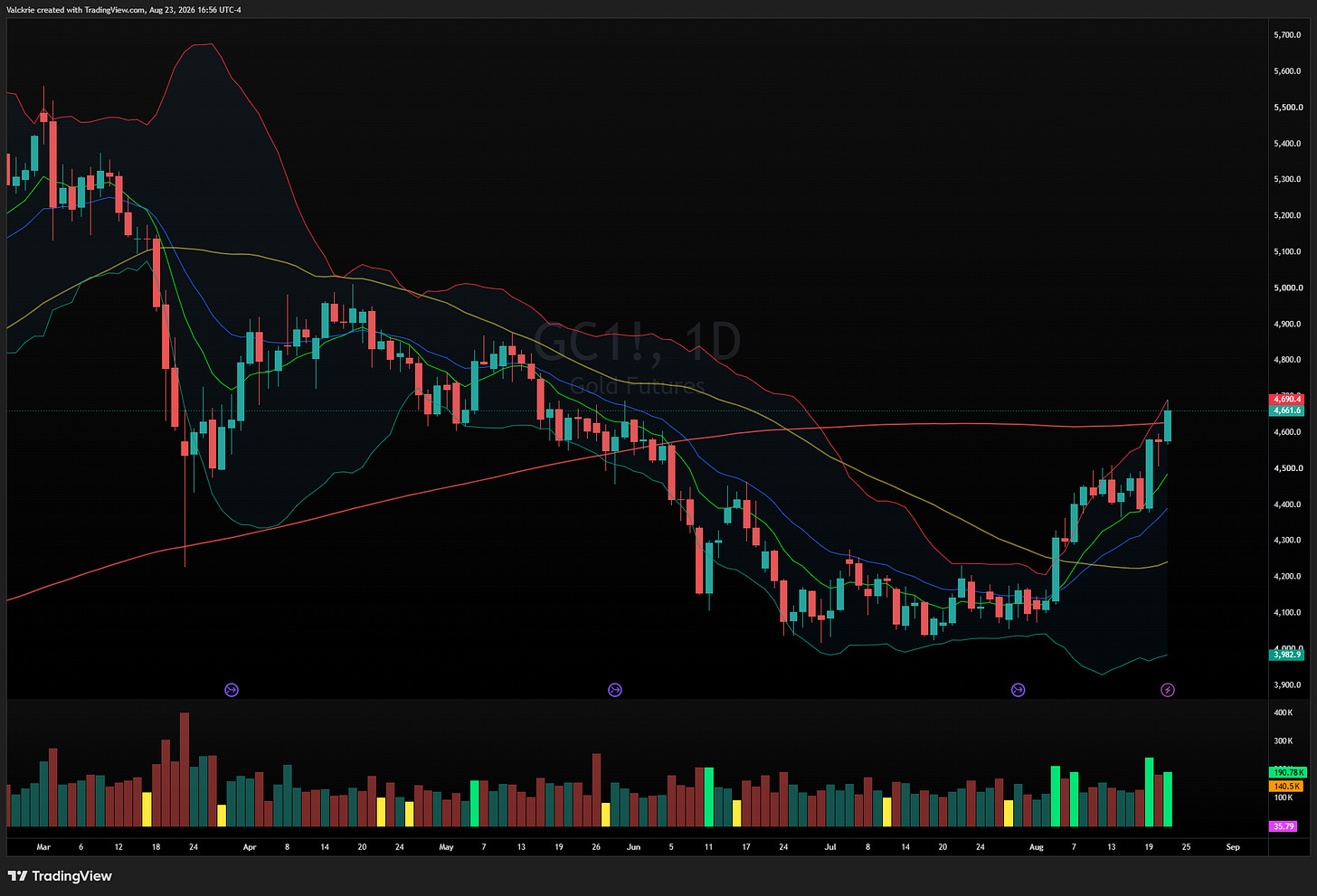This screenshot has height=896, width=1317.
Task: Click the red 4,690.4 price label
Action: pyautogui.click(x=1286, y=399)
